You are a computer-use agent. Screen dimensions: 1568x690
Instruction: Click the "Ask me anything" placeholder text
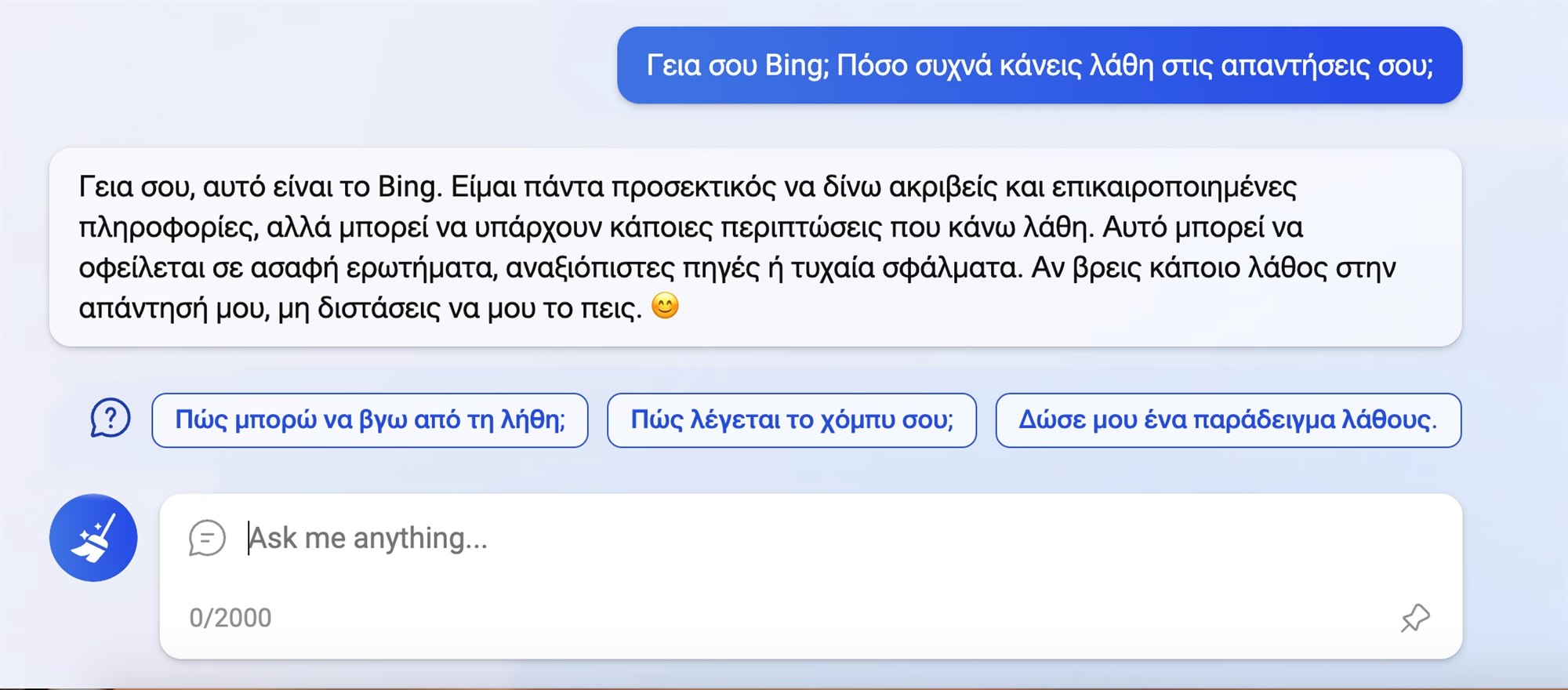pyautogui.click(x=367, y=538)
